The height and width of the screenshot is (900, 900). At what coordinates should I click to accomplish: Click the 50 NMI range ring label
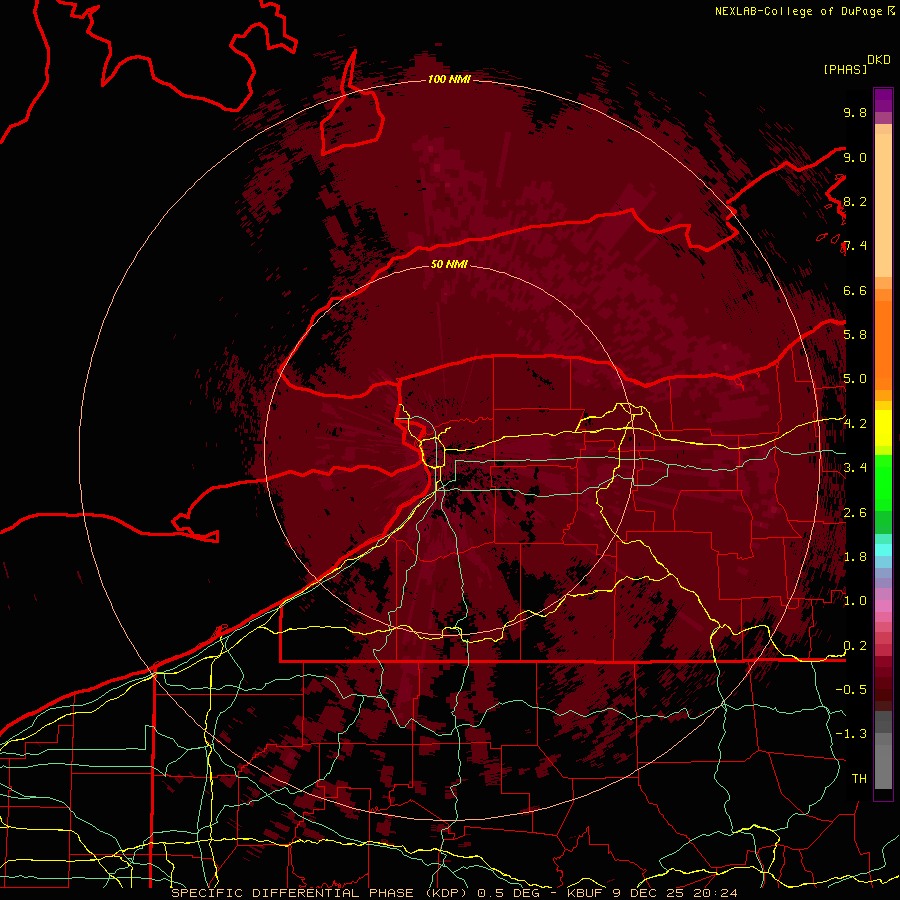click(x=449, y=264)
